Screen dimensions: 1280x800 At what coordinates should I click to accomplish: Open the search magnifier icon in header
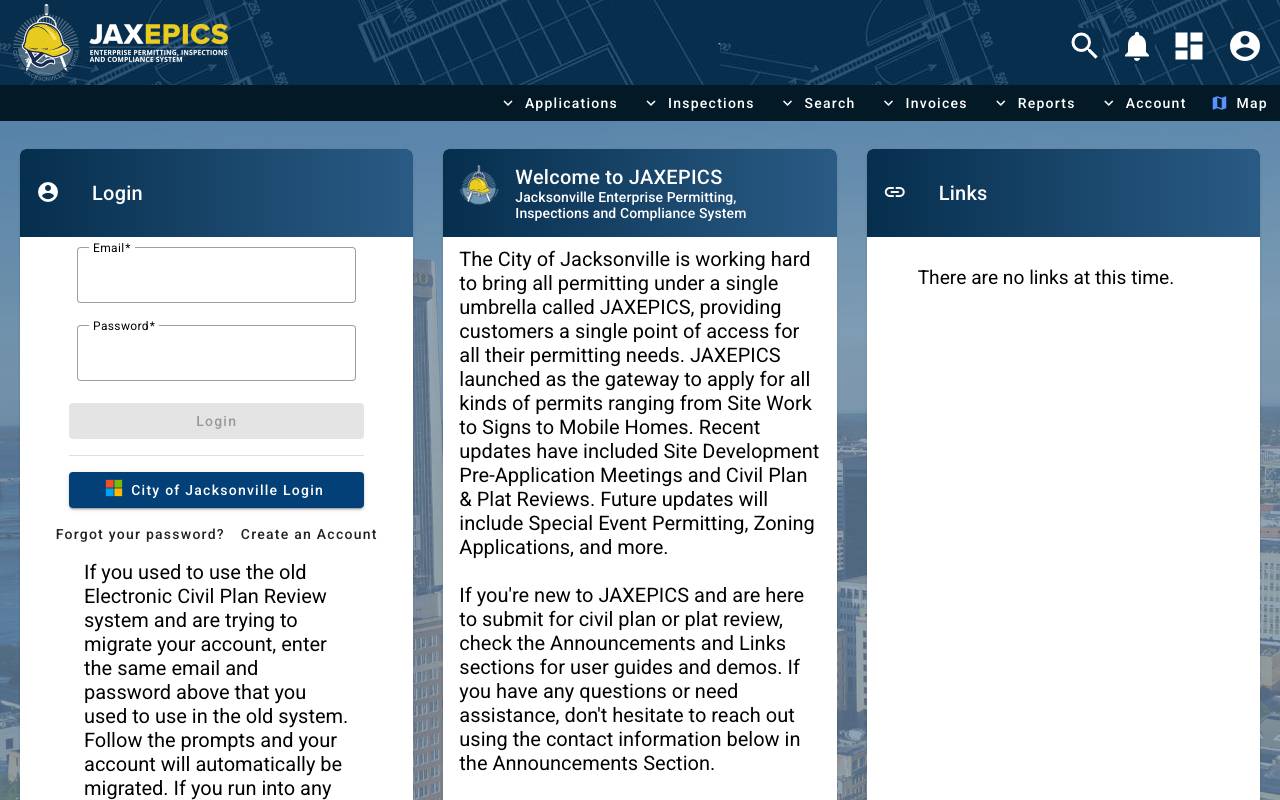(1085, 46)
